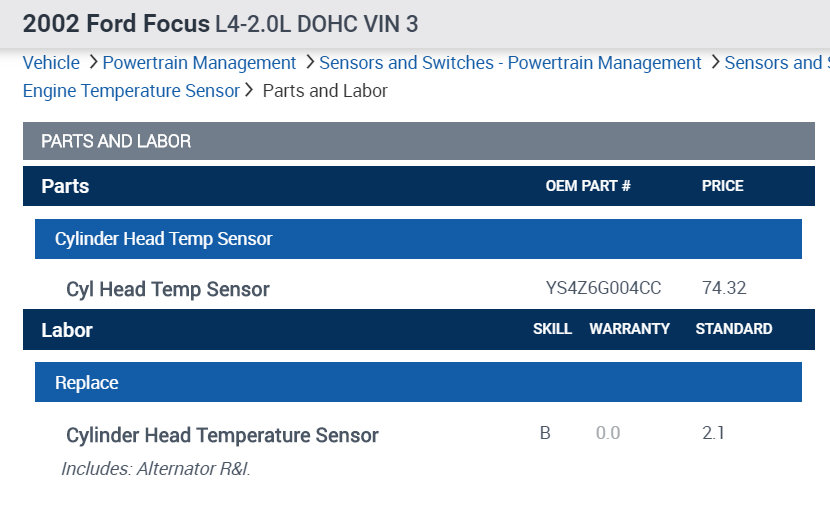Click OEM part number YS4Z6G004CC

[603, 289]
